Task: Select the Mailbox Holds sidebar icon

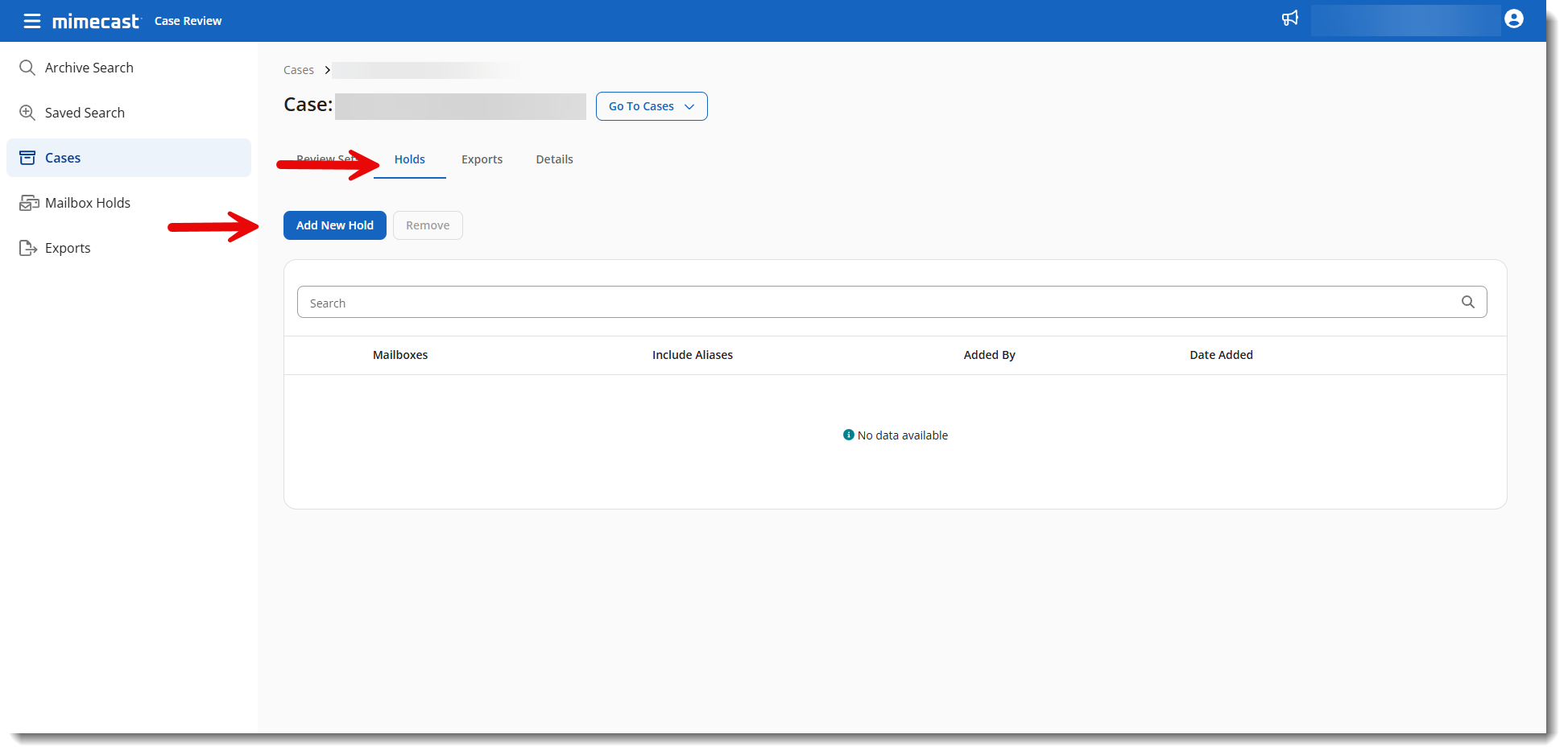Action: coord(29,203)
